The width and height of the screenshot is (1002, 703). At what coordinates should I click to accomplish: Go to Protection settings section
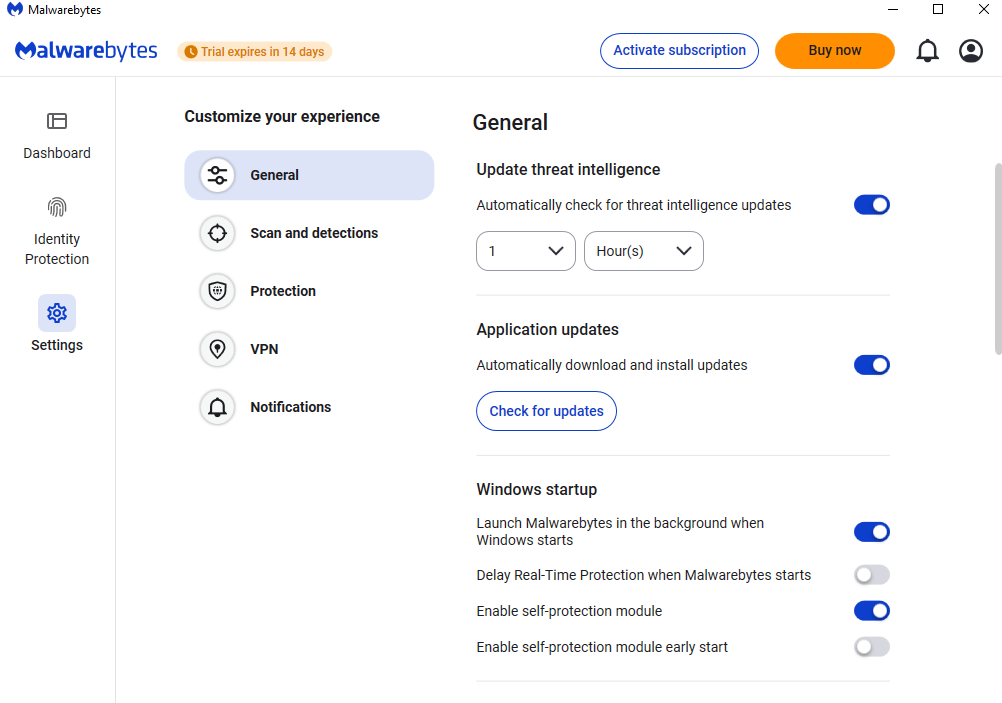pyautogui.click(x=309, y=291)
